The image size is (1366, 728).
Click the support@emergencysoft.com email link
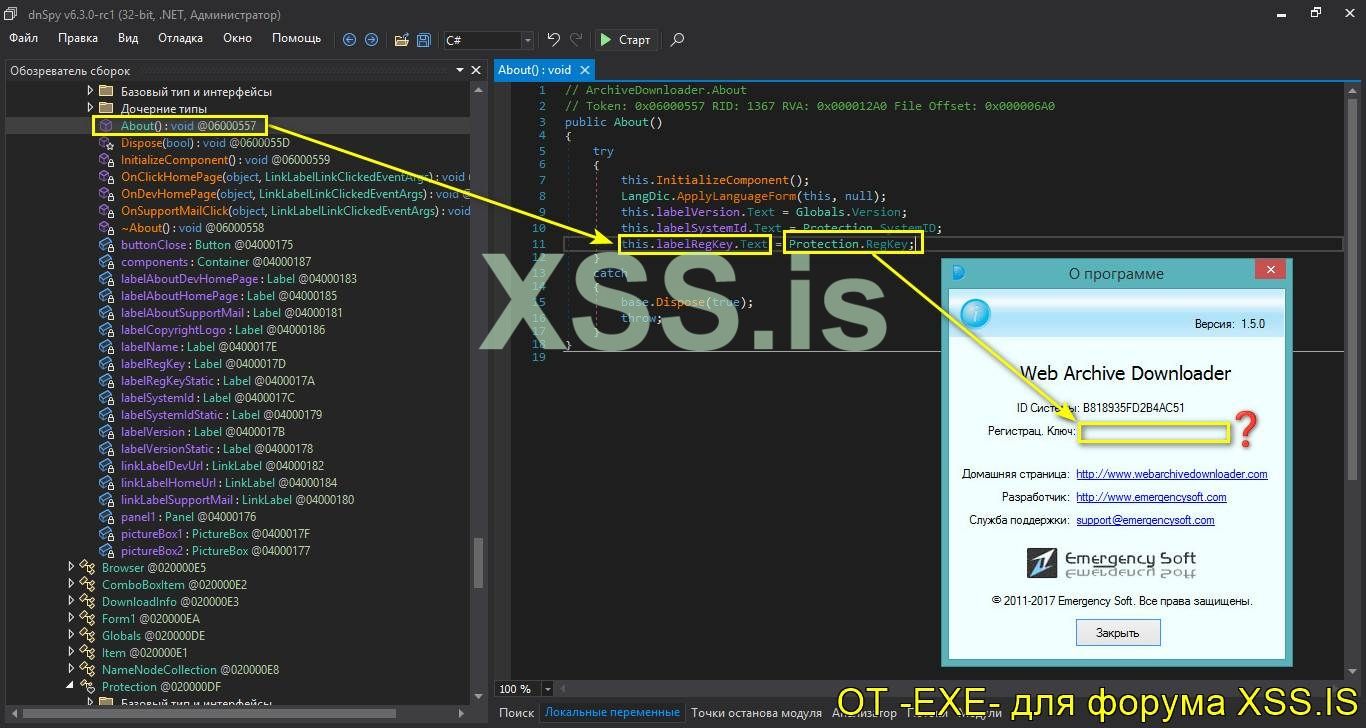[x=1145, y=520]
